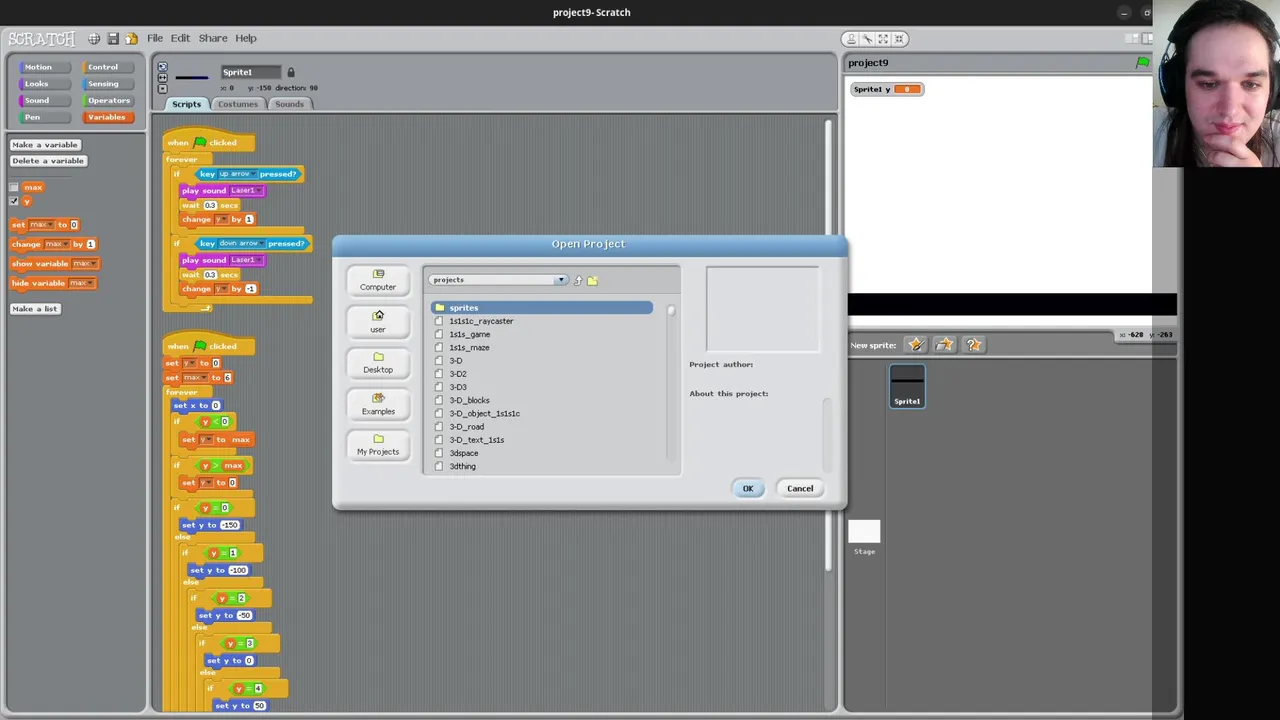Select the 3-D_text_1s1s project file

pyautogui.click(x=476, y=440)
